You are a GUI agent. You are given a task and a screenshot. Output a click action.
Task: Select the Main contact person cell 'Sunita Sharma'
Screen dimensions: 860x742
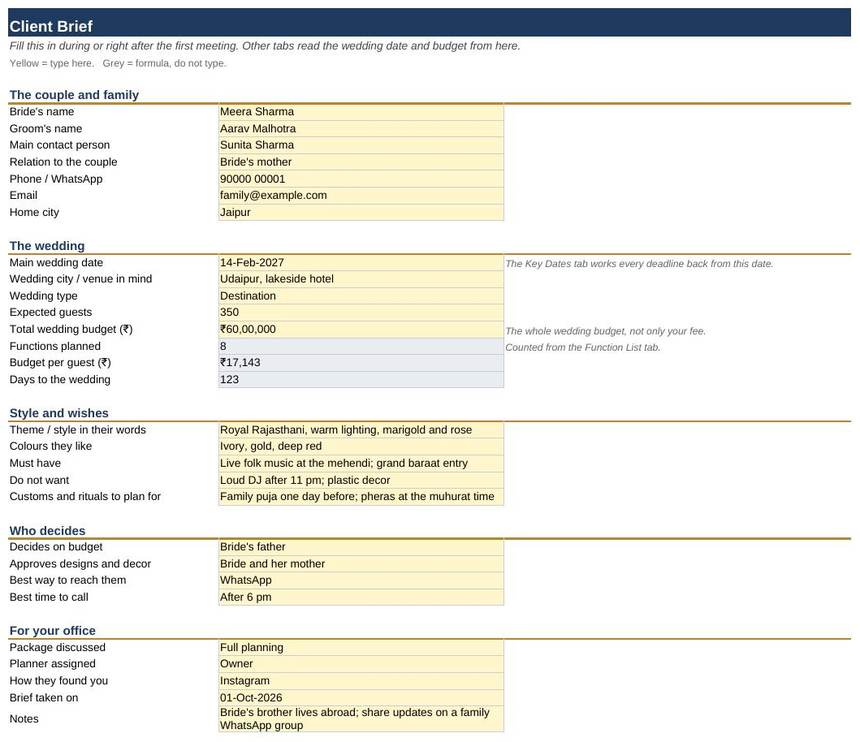pyautogui.click(x=361, y=145)
